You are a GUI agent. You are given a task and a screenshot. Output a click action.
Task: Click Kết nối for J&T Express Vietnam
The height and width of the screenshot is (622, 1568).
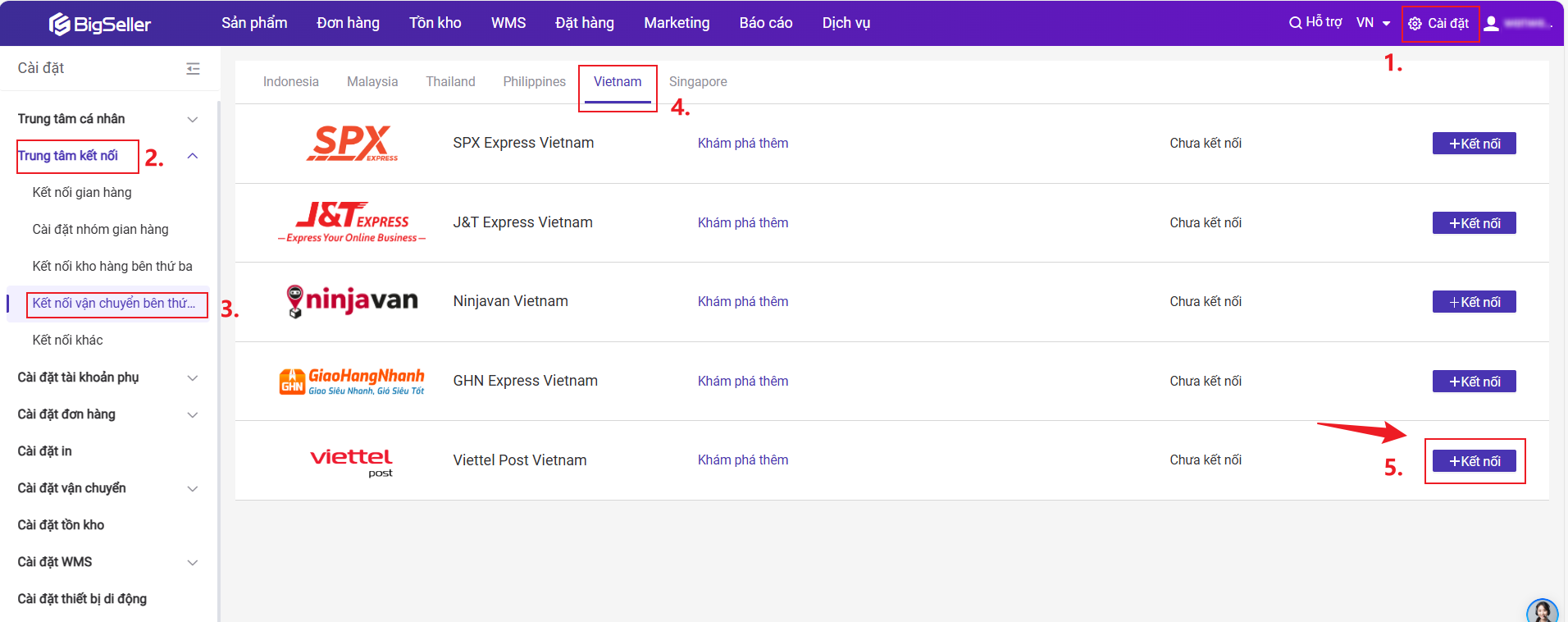(x=1474, y=223)
